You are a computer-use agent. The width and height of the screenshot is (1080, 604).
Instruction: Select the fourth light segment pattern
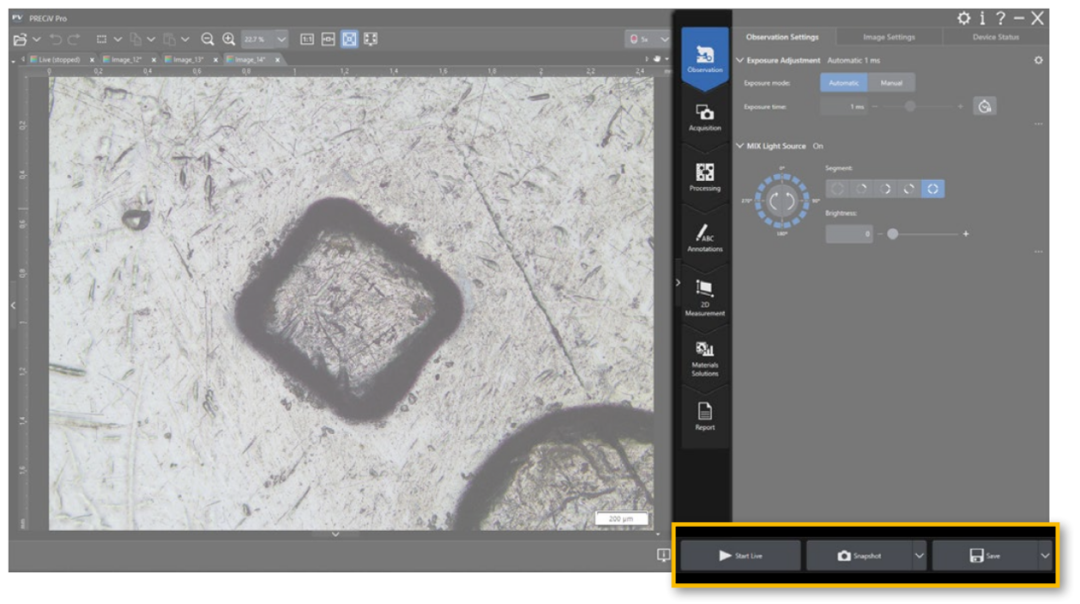pyautogui.click(x=909, y=189)
